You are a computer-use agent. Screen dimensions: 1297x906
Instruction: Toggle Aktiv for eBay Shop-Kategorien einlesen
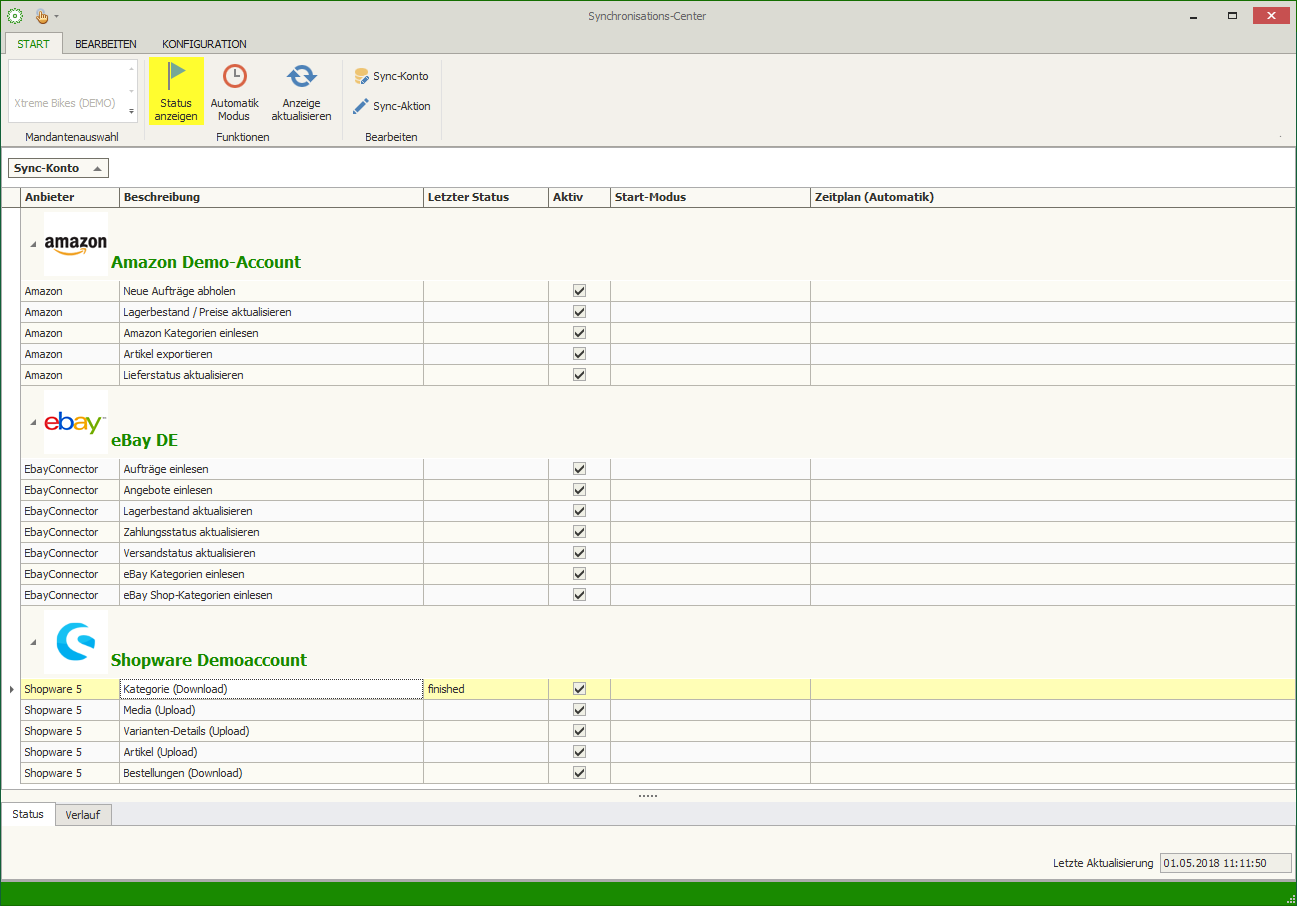point(579,595)
